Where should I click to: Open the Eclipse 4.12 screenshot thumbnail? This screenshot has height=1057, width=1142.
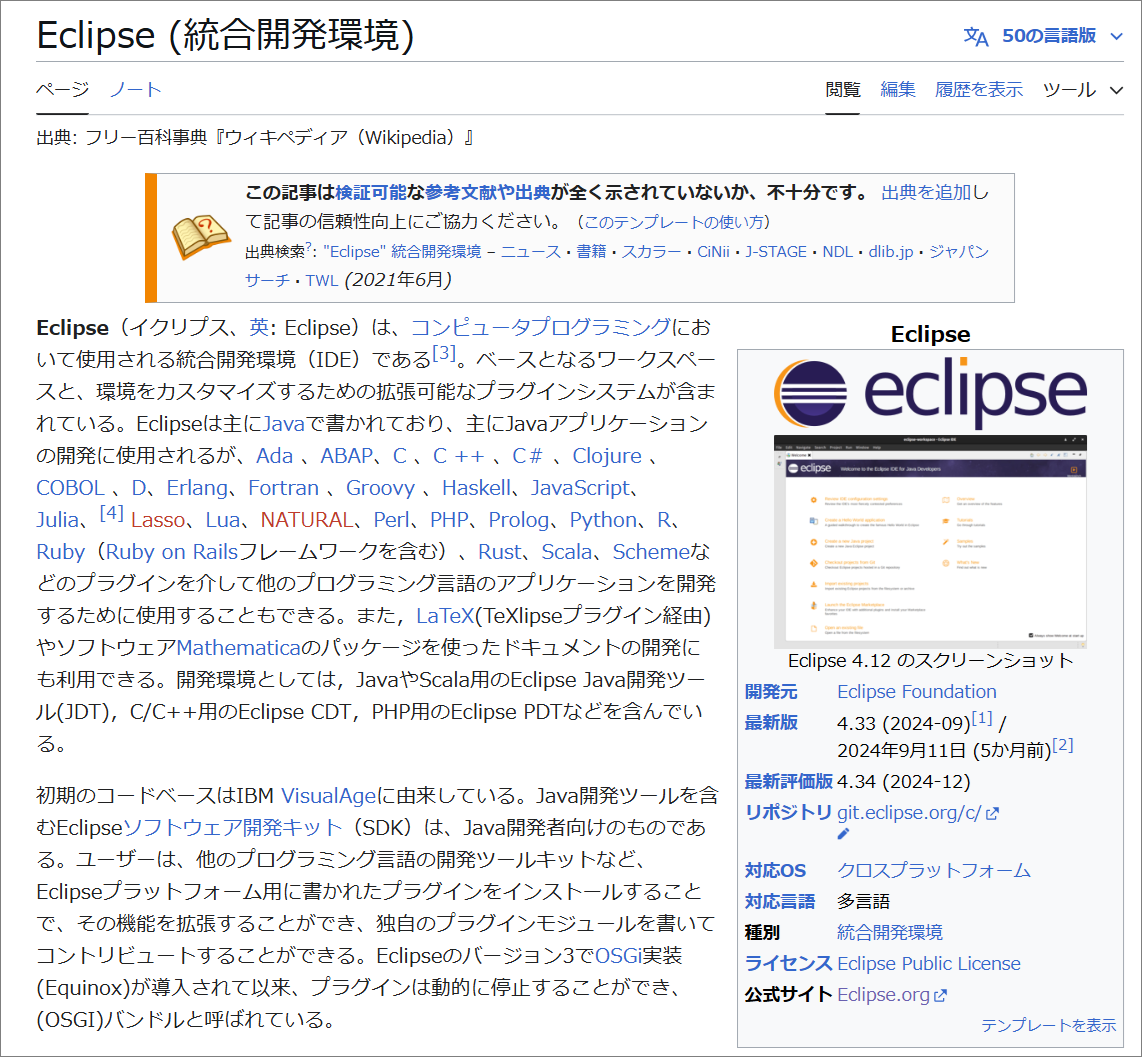pyautogui.click(x=930, y=538)
